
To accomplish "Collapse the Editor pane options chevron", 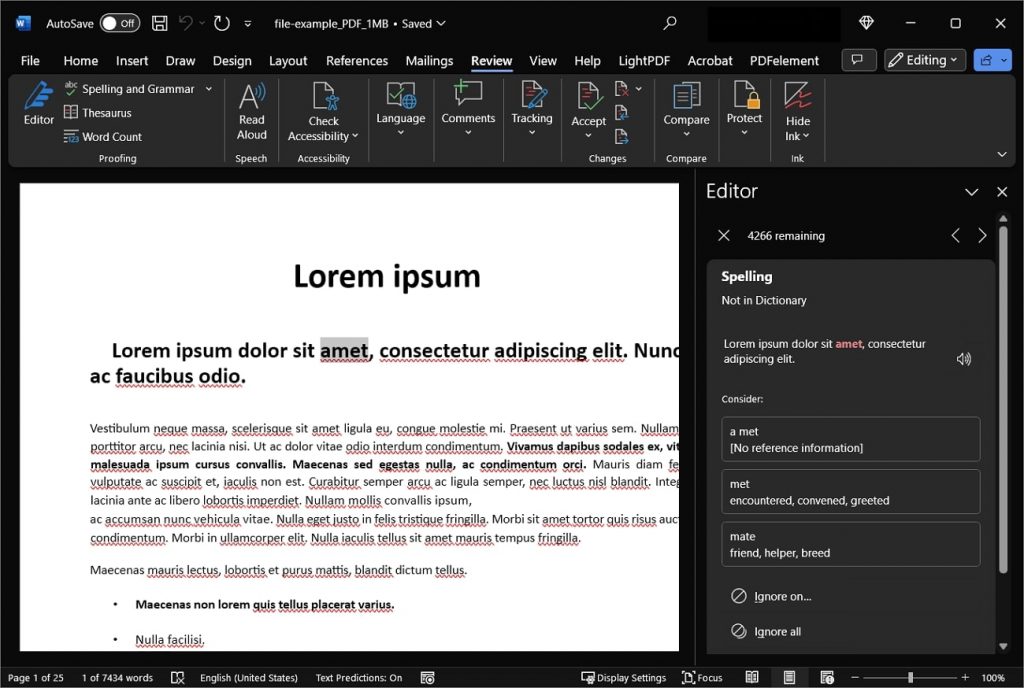I will 971,192.
